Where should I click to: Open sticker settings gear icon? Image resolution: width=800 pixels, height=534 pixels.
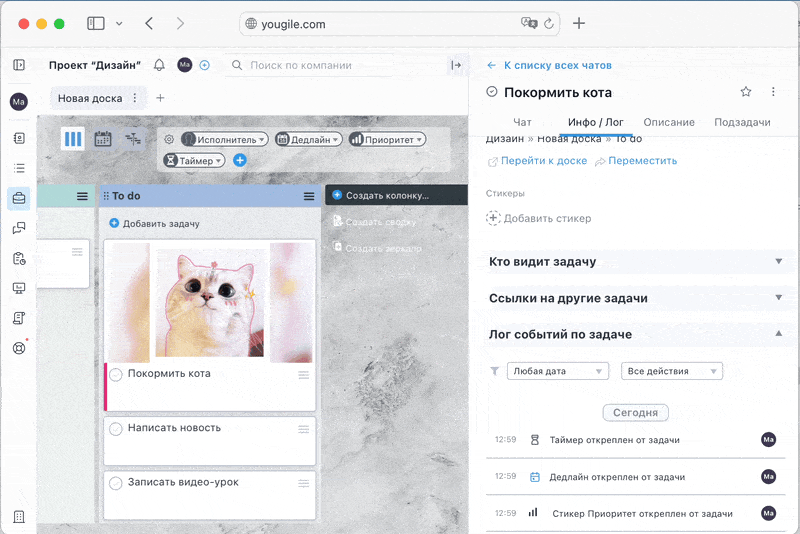[x=169, y=139]
